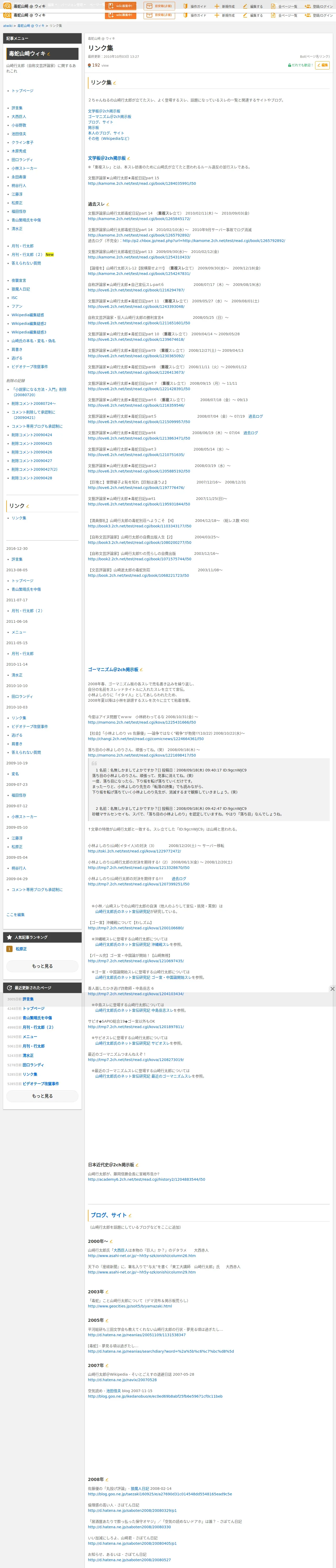Viewport: 336px width, 1568px height.
Task: Open 答えられない質問 link under 2010-10-03
Action: tap(26, 752)
